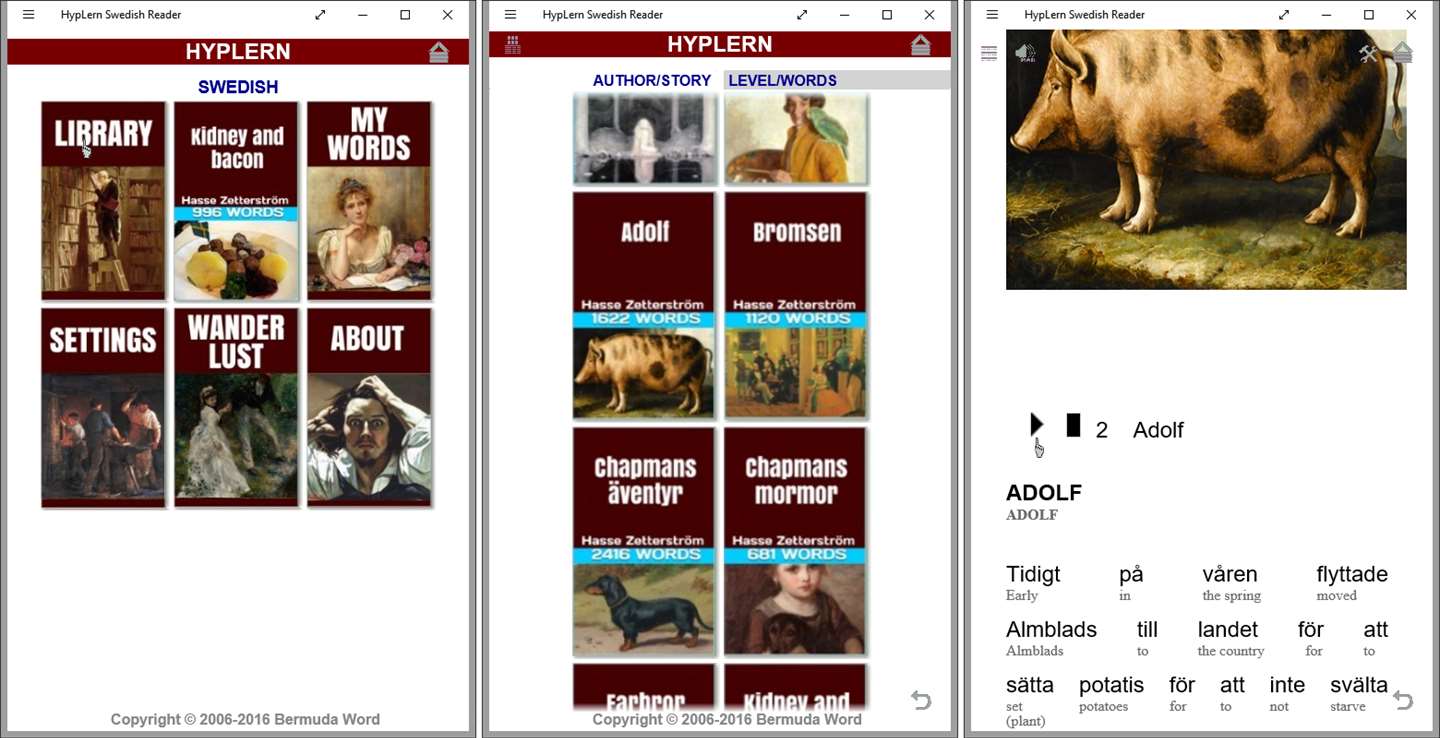Click the word 'till'

coord(1147,629)
